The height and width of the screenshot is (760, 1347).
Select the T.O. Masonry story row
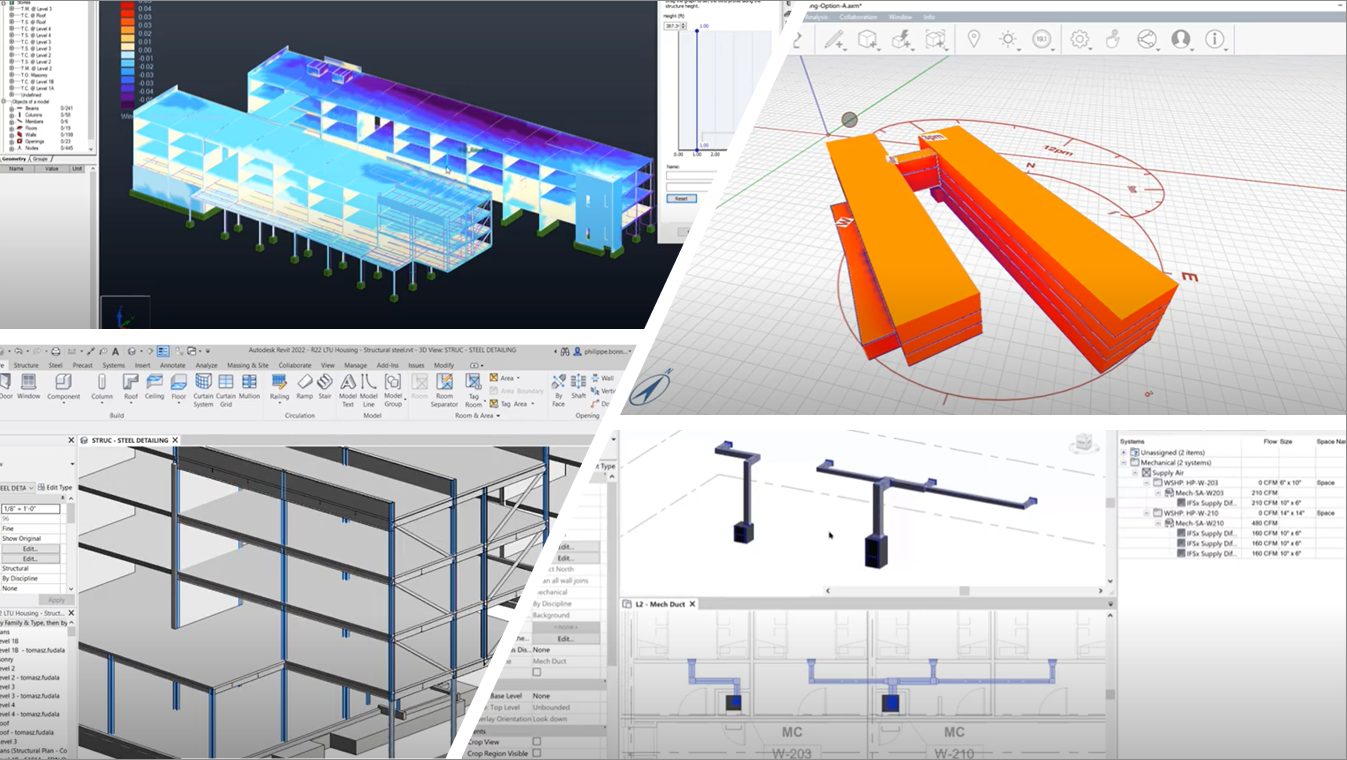click(x=34, y=74)
